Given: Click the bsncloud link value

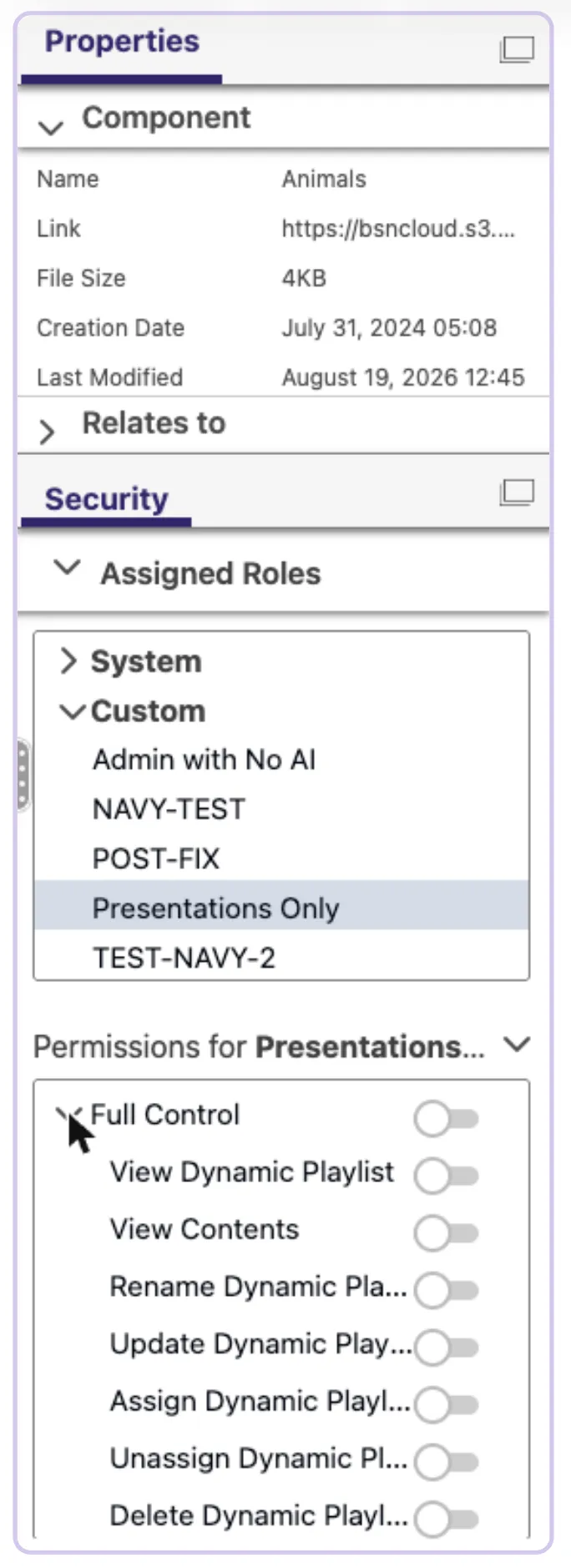Looking at the screenshot, I should (398, 228).
